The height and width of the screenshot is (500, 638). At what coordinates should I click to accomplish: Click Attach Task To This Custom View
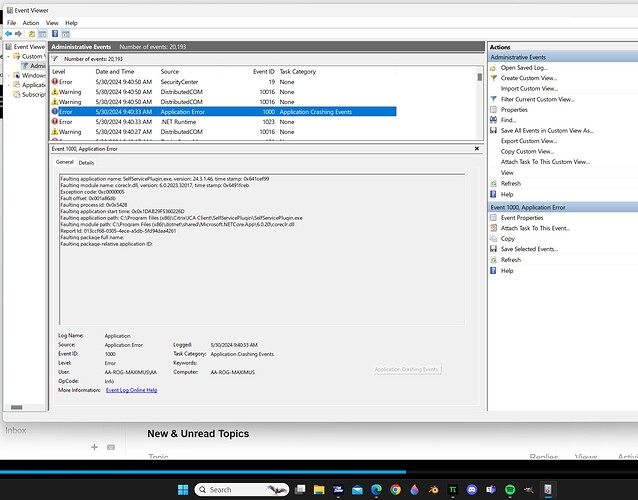coord(545,162)
